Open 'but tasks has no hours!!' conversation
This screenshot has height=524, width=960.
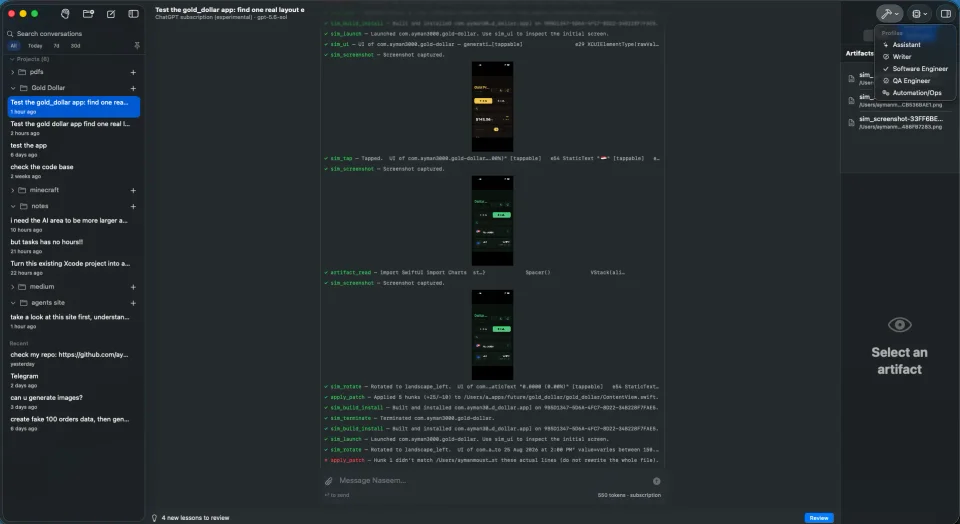(x=73, y=246)
